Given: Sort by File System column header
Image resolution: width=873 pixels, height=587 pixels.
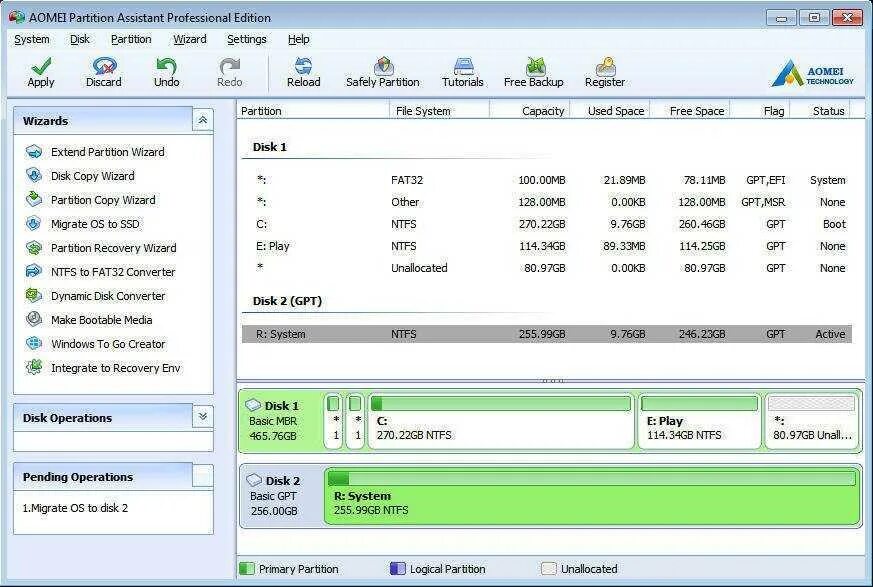Looking at the screenshot, I should click(x=439, y=111).
